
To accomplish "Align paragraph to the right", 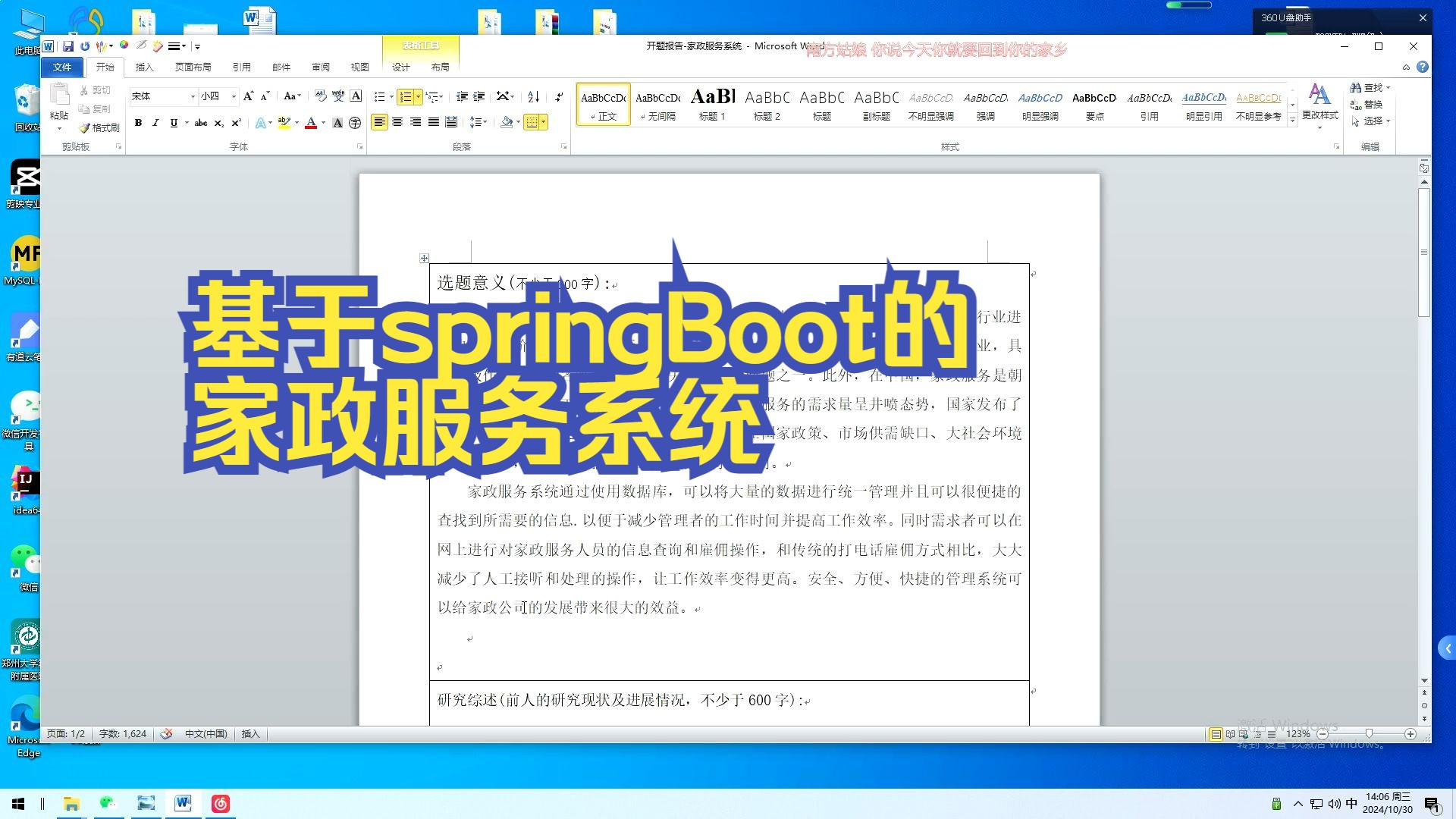I will click(x=416, y=122).
